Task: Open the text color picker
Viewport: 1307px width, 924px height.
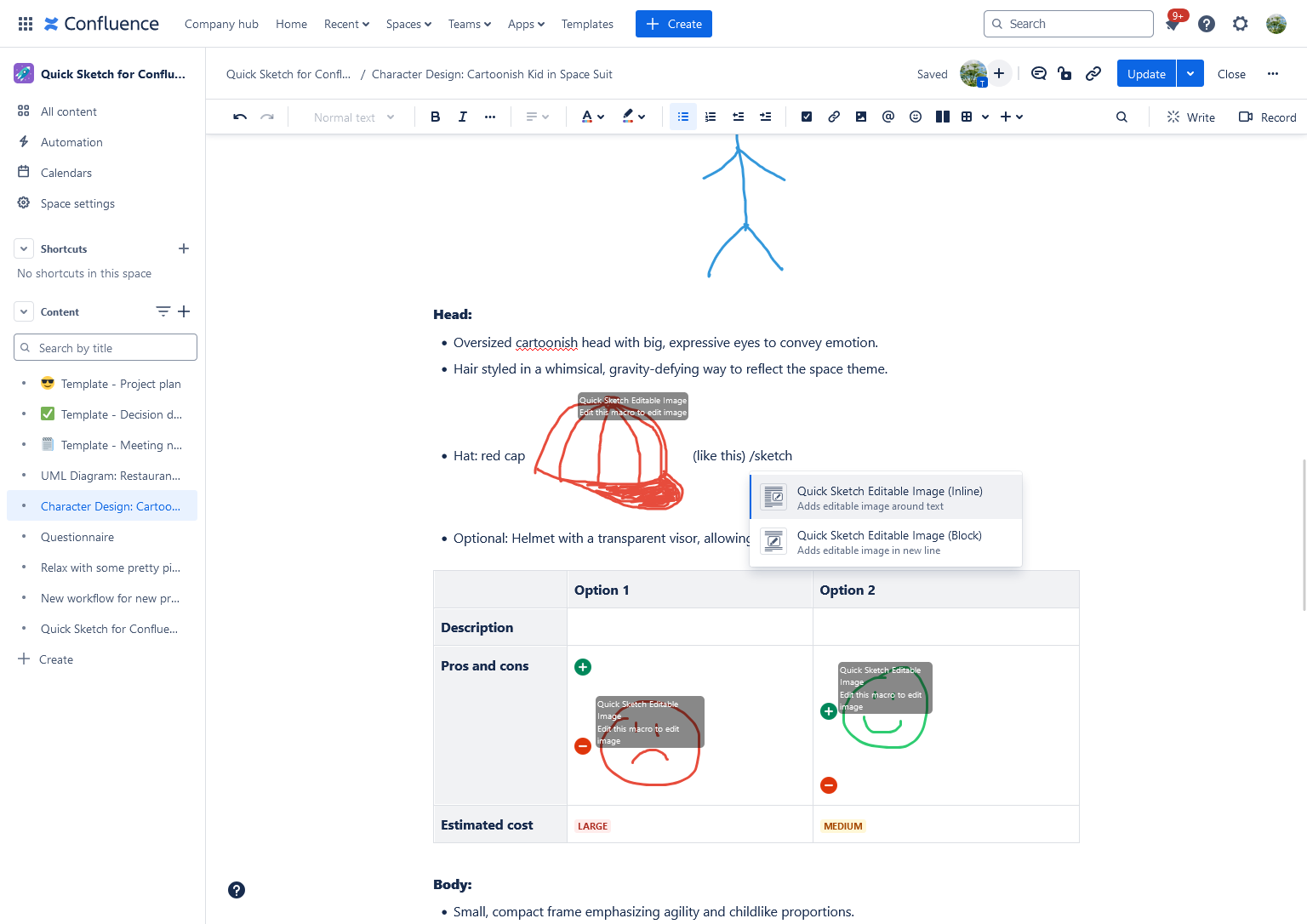Action: pyautogui.click(x=593, y=117)
